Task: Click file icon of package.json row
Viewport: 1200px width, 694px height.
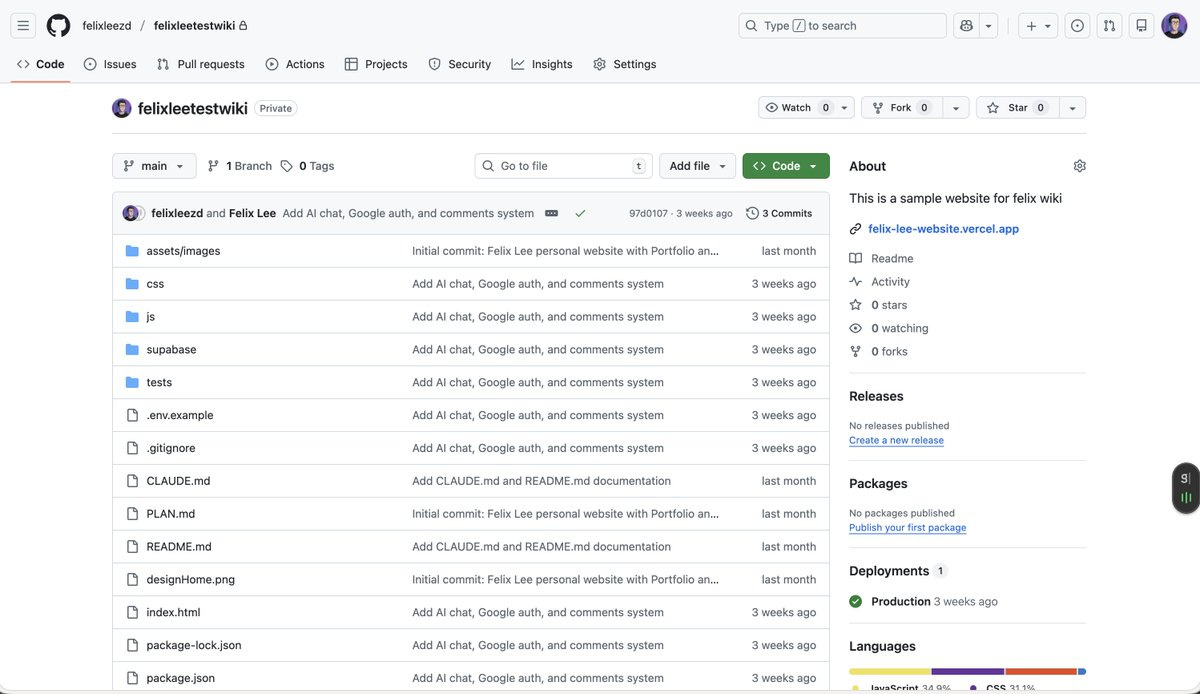Action: click(x=132, y=678)
